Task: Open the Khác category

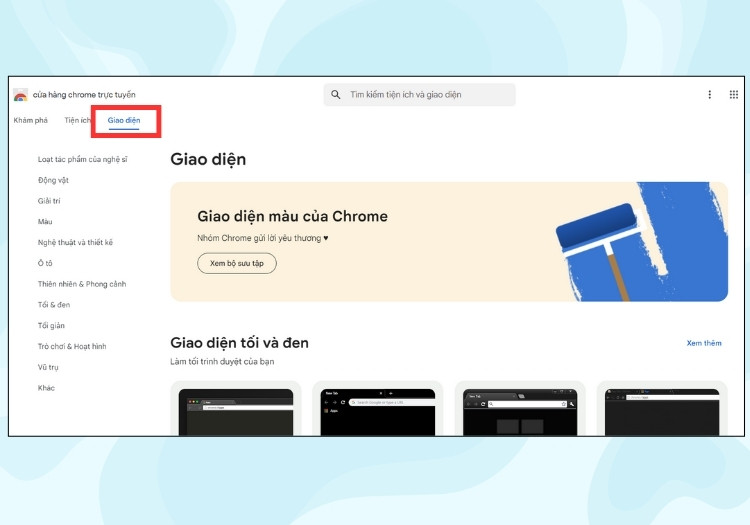Action: [x=46, y=388]
